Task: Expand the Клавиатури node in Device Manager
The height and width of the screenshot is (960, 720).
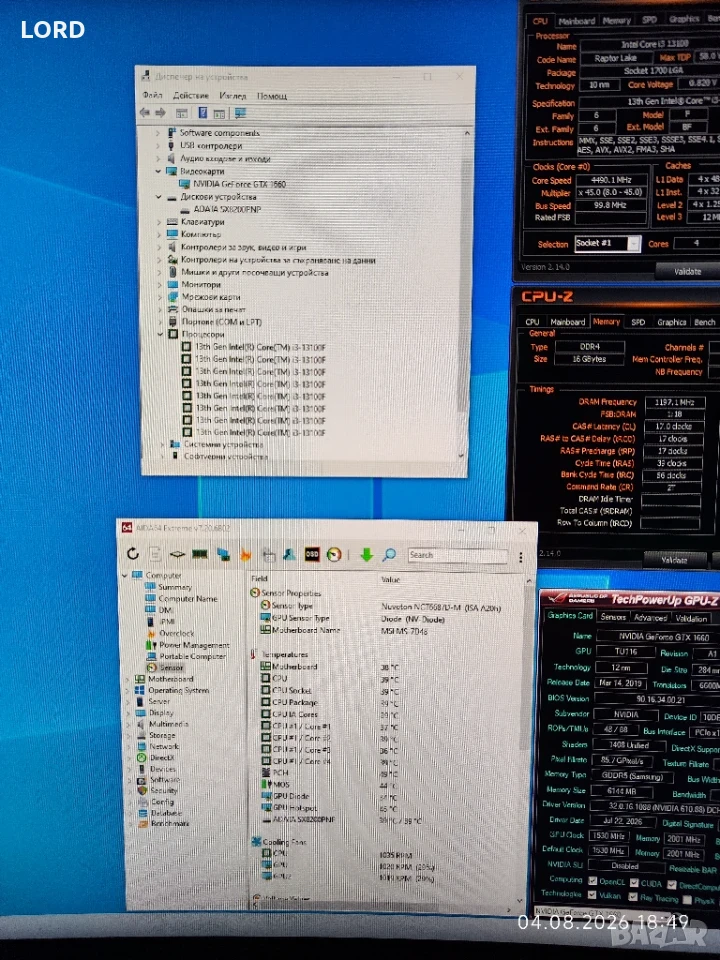Action: pos(159,222)
